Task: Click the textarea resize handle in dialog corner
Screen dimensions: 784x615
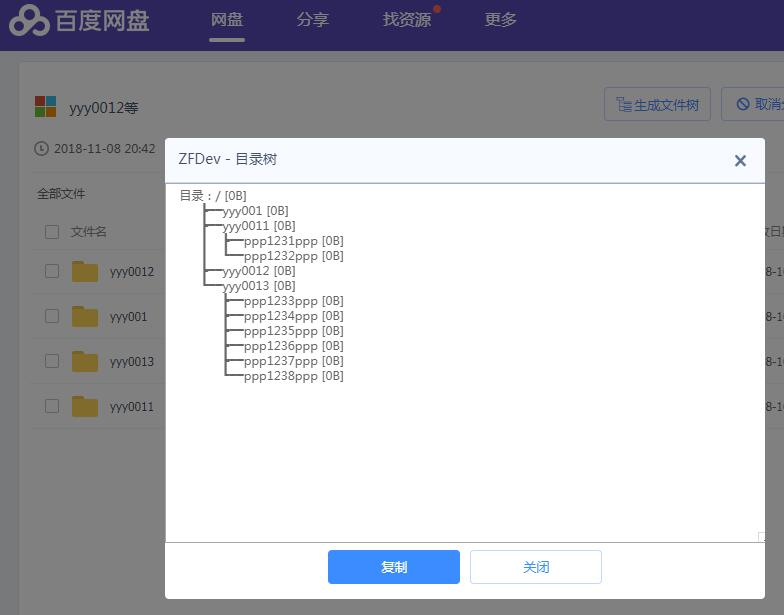Action: point(761,537)
